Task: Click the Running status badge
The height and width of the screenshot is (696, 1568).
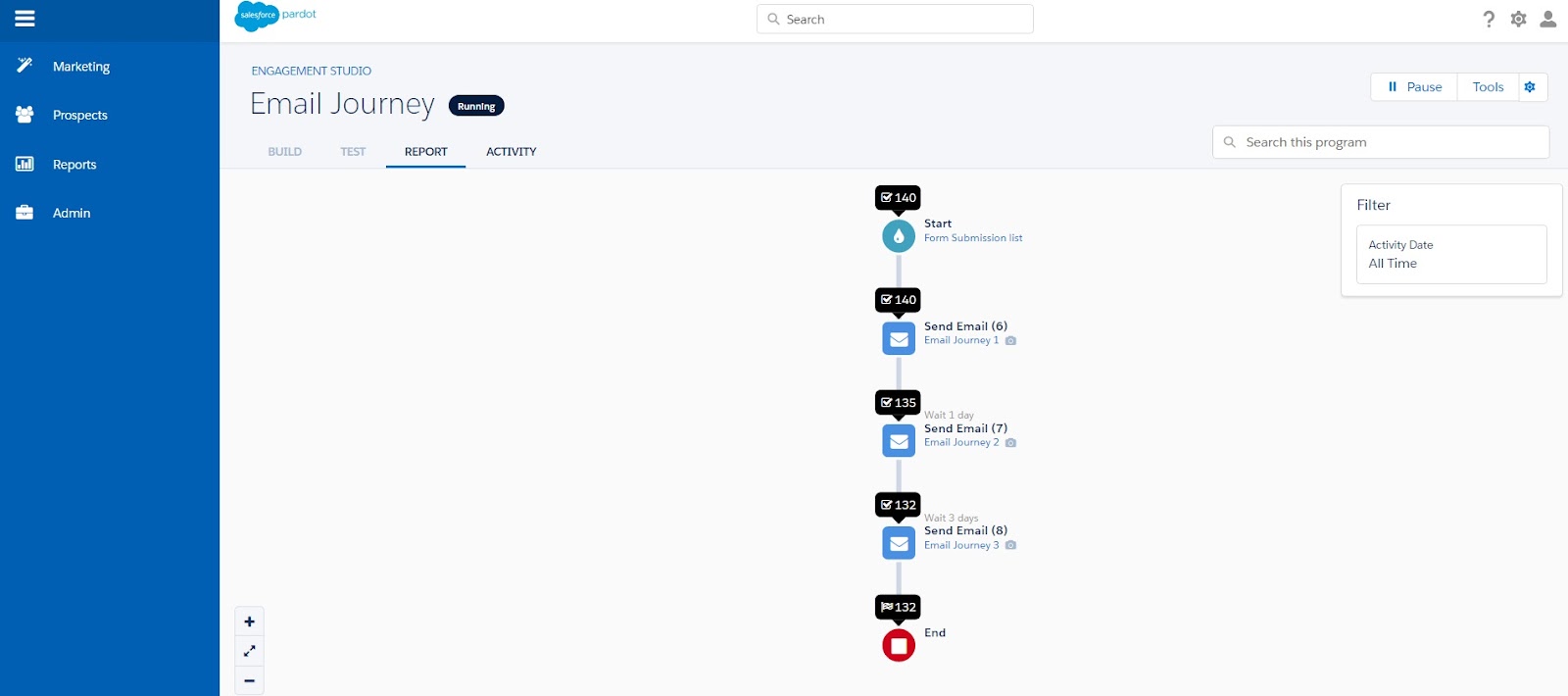Action: (476, 106)
